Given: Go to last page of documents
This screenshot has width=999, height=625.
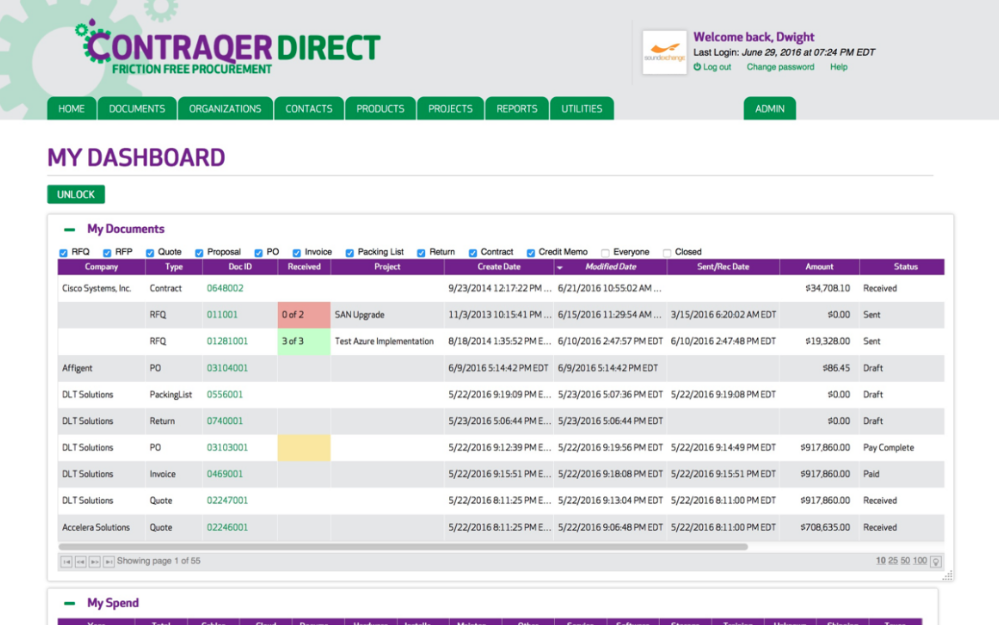Looking at the screenshot, I should (109, 562).
